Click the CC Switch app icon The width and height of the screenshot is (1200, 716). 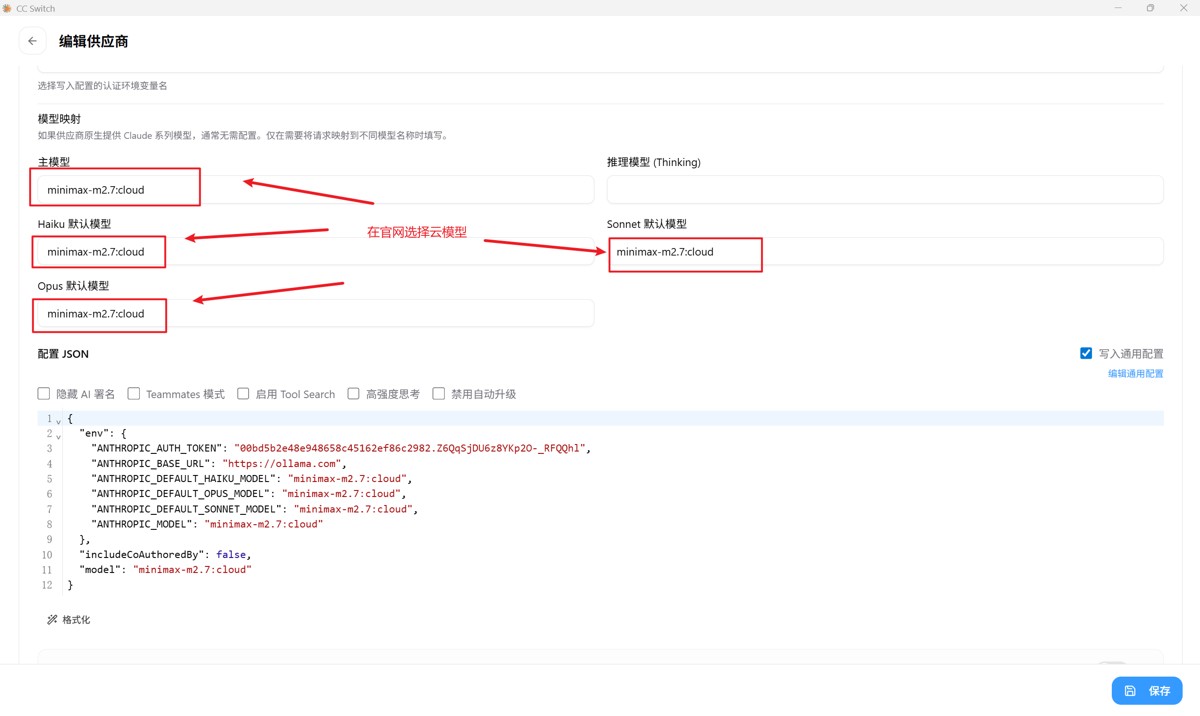point(7,8)
